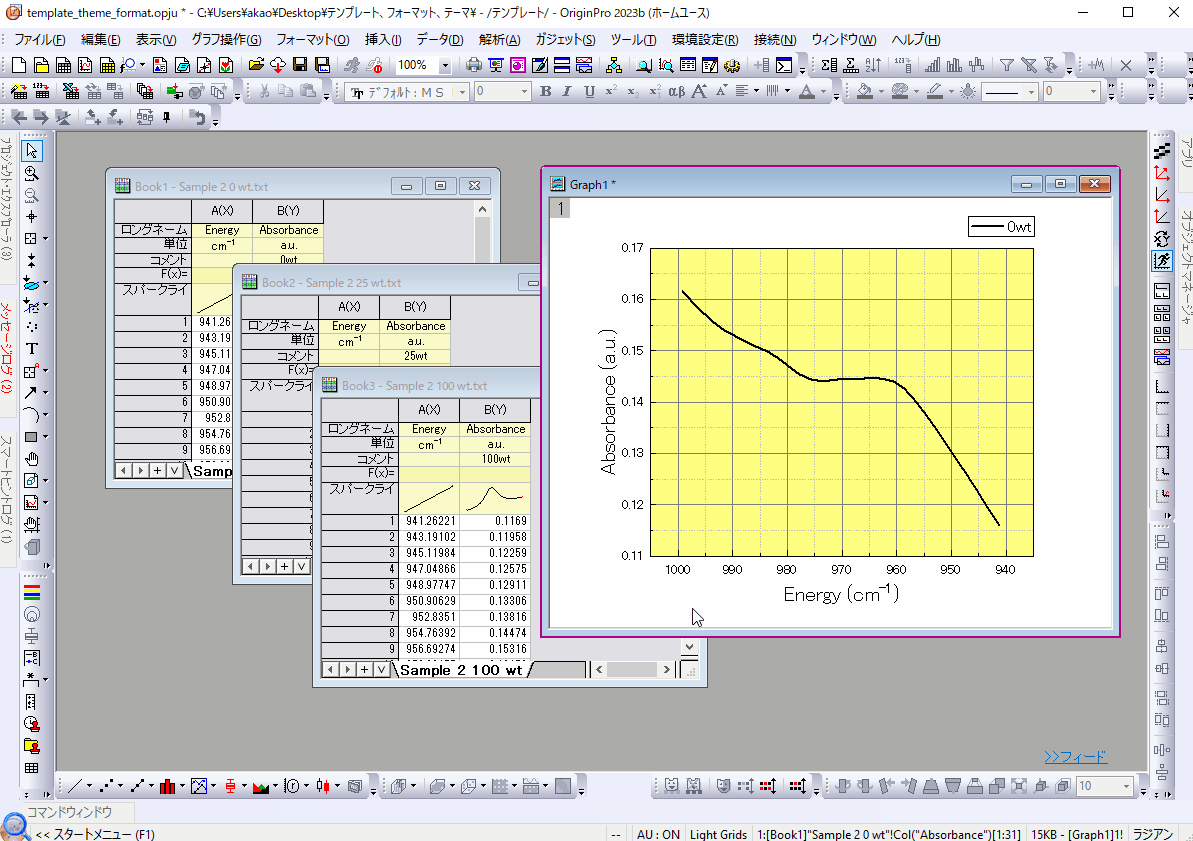Click the Line plot icon in bottom toolbar
The width and height of the screenshot is (1193, 841).
click(x=75, y=786)
